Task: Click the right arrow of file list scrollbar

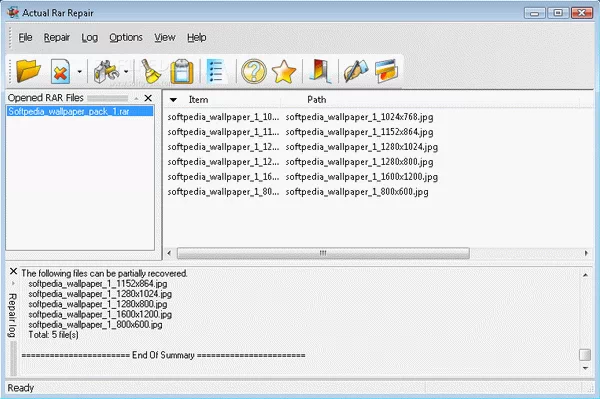Action: (x=586, y=253)
